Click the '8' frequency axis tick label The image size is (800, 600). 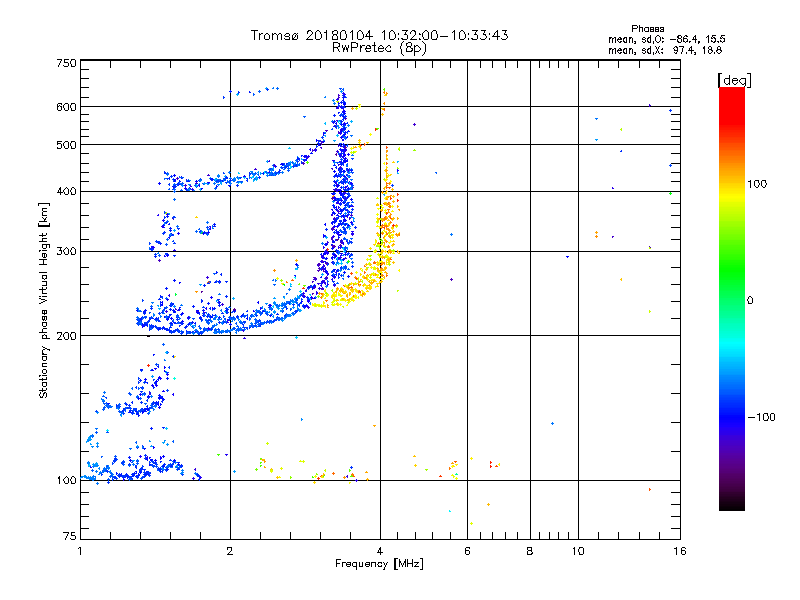tap(530, 551)
